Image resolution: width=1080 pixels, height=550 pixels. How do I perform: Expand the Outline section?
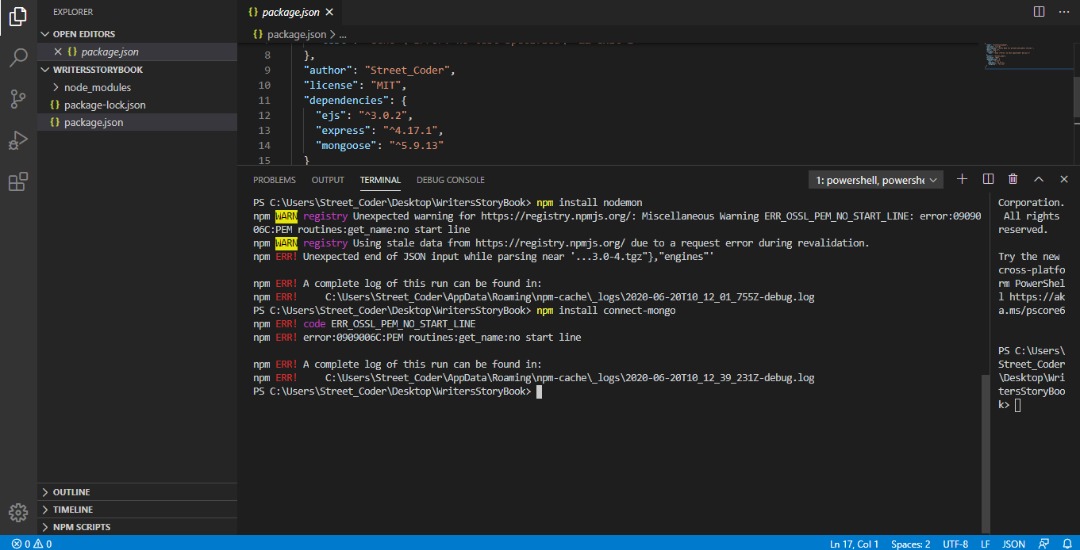(137, 492)
